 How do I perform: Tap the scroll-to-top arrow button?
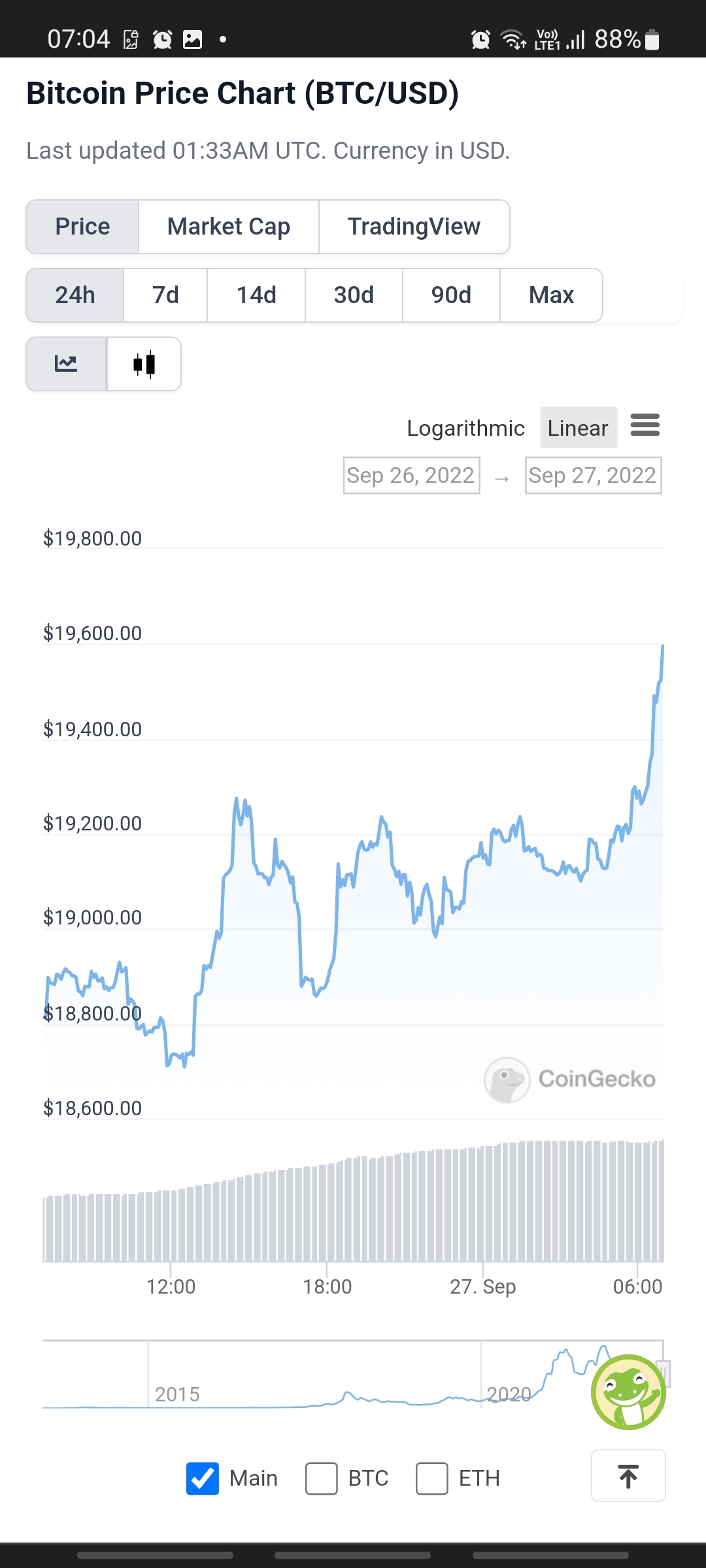pos(628,1476)
